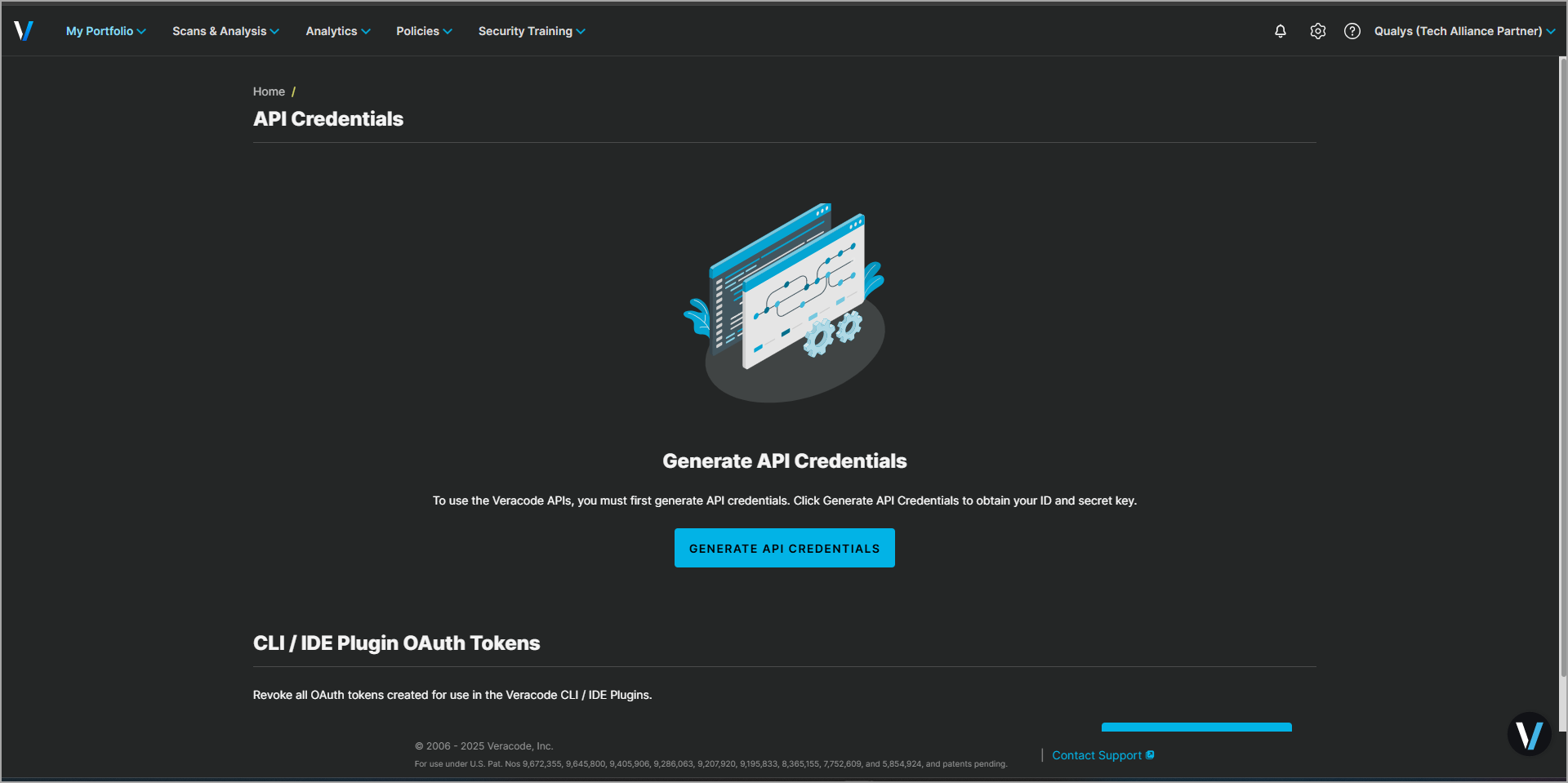
Task: Click the 'To use the Veracode APIs' instruction text
Action: 785,500
